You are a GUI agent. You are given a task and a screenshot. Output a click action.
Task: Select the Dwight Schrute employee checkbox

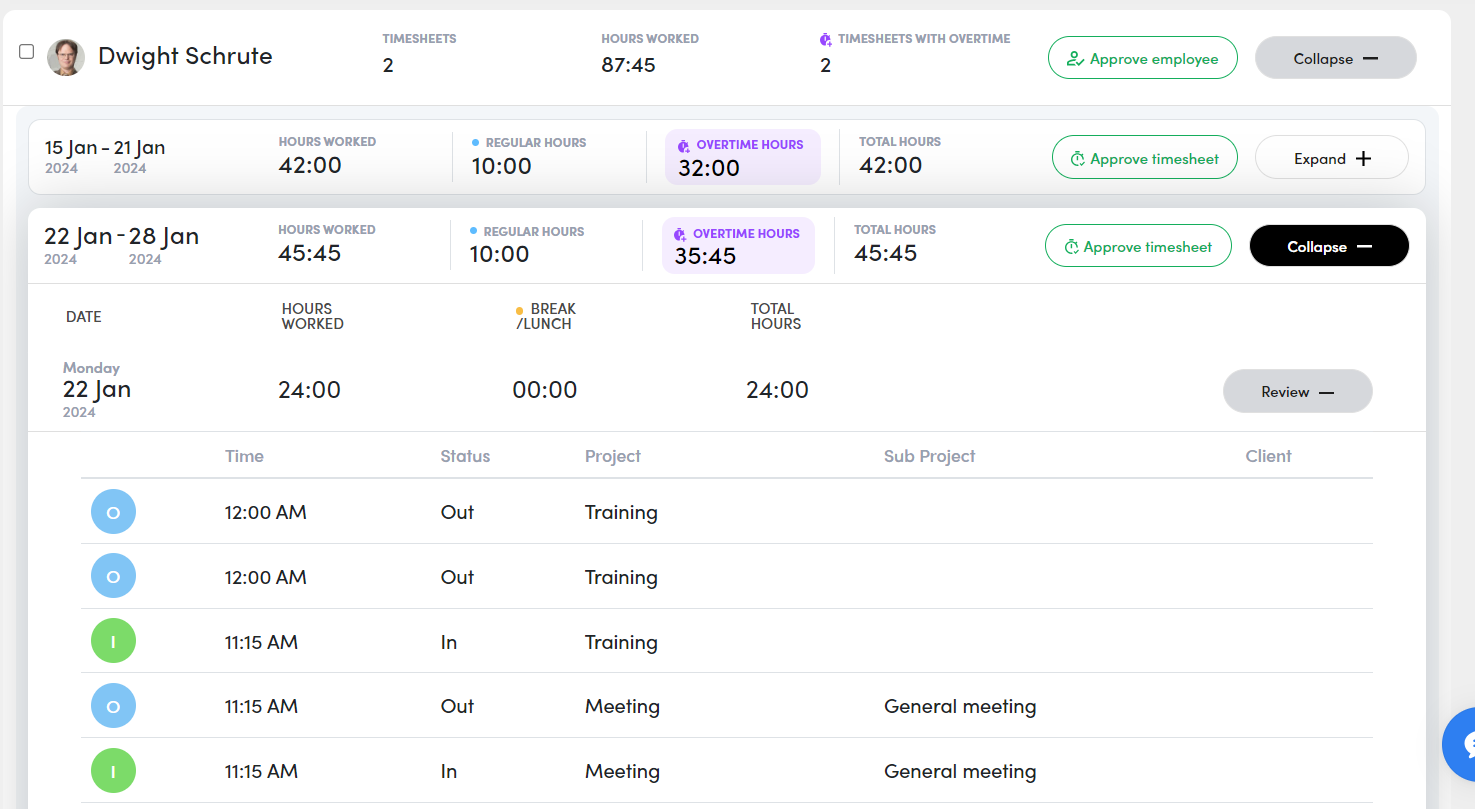coord(27,52)
